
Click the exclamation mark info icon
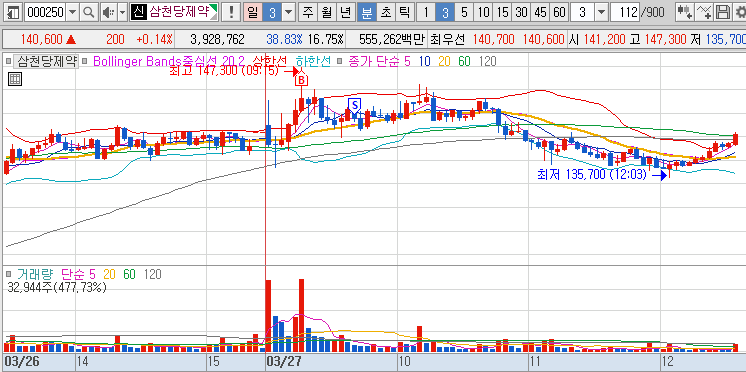coord(231,12)
